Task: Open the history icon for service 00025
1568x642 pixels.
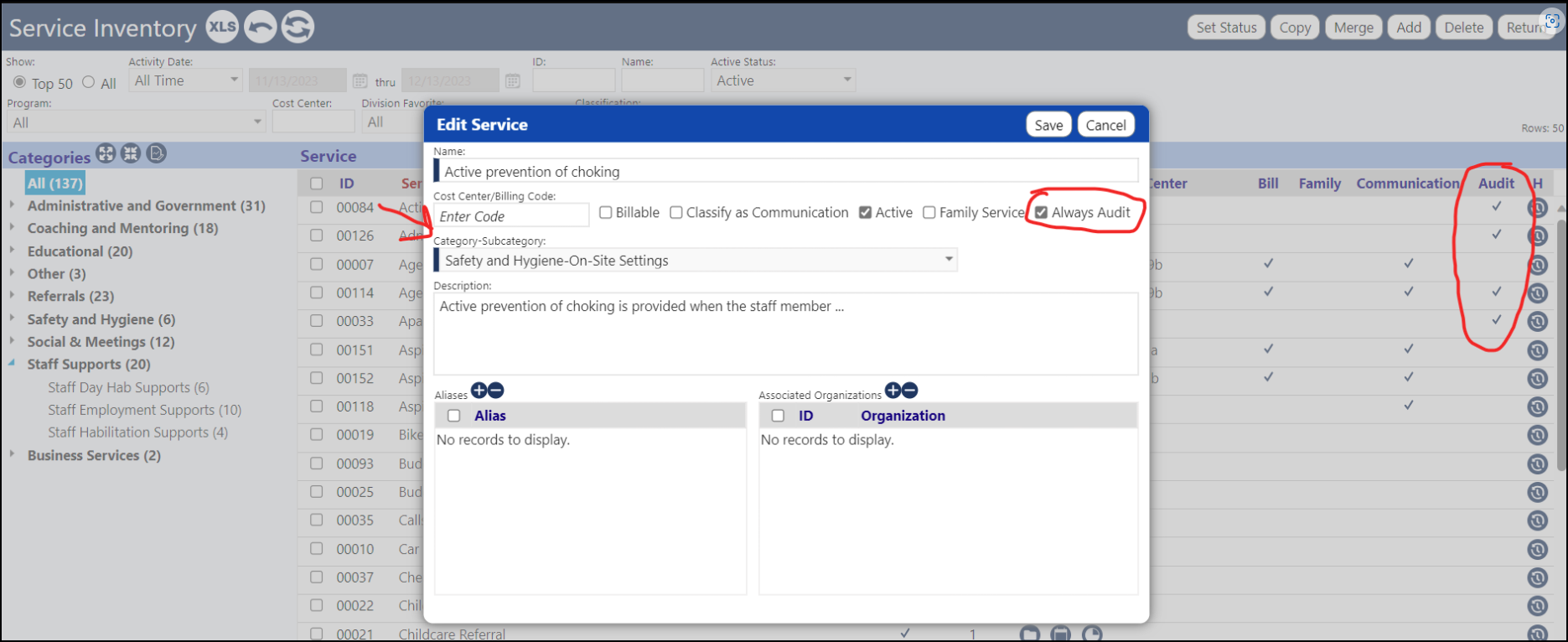Action: tap(1537, 492)
